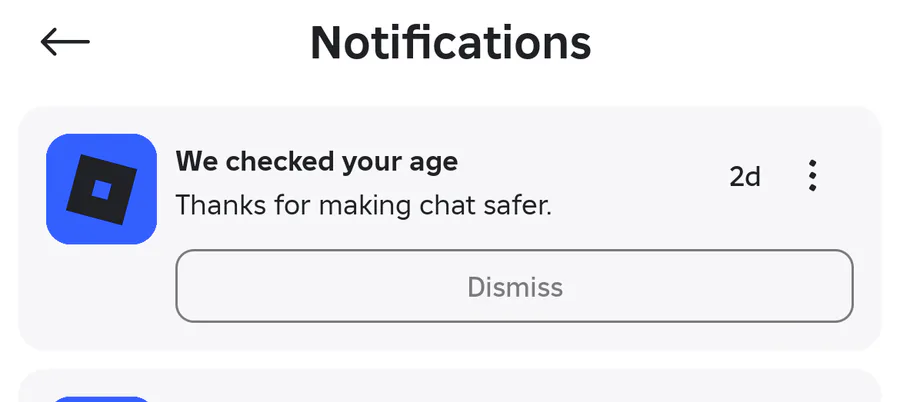Viewport: 900px width, 402px height.
Task: Select the blue Roblox avatar thumbnail
Action: point(101,189)
